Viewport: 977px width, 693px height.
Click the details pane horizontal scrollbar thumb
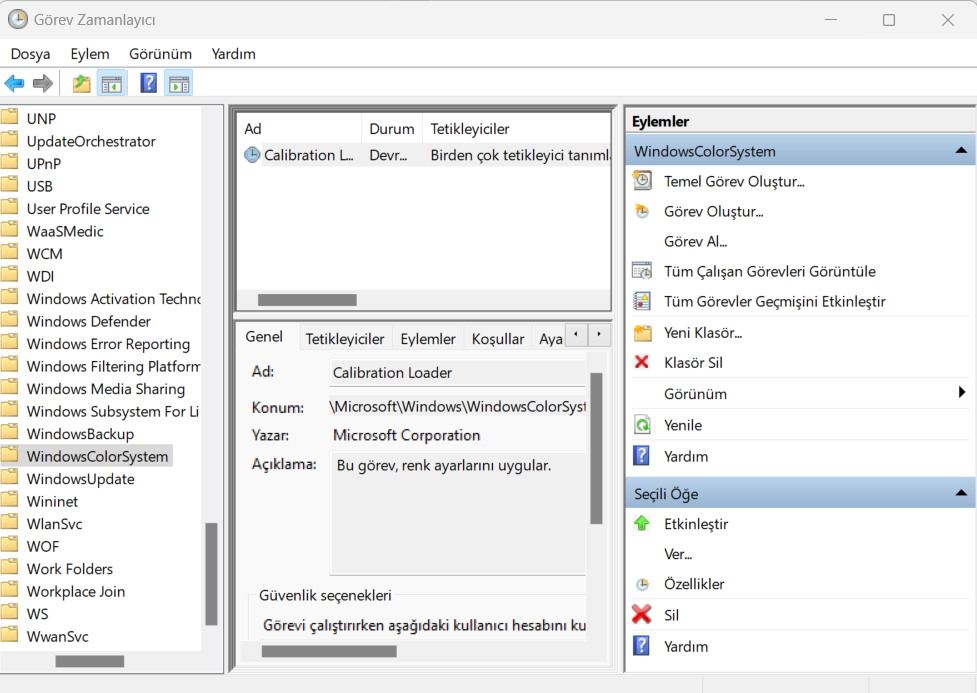pos(329,651)
